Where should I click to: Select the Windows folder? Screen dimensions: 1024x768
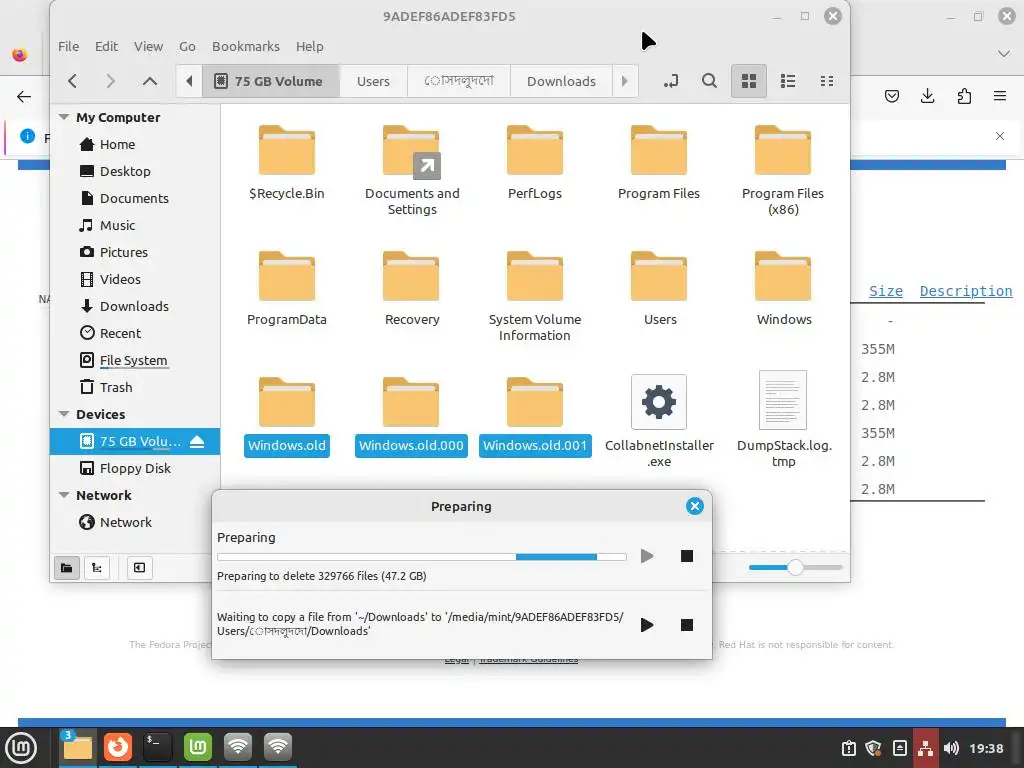782,288
